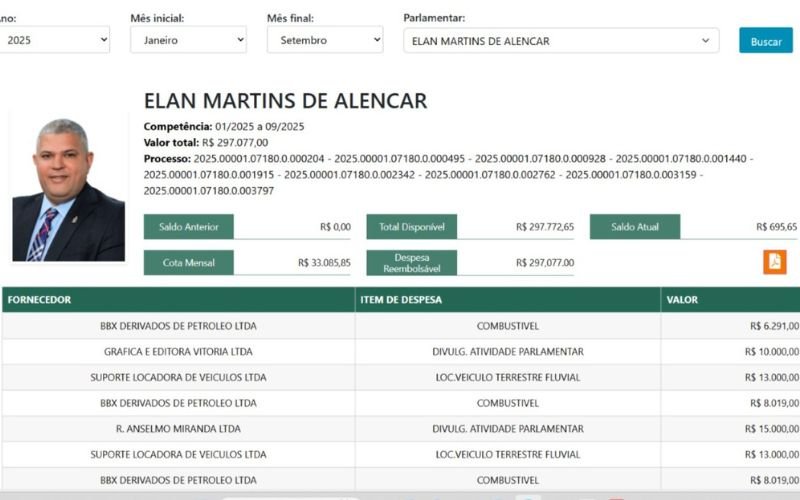Click the Total Disponível green label
The height and width of the screenshot is (500, 800).
(411, 227)
